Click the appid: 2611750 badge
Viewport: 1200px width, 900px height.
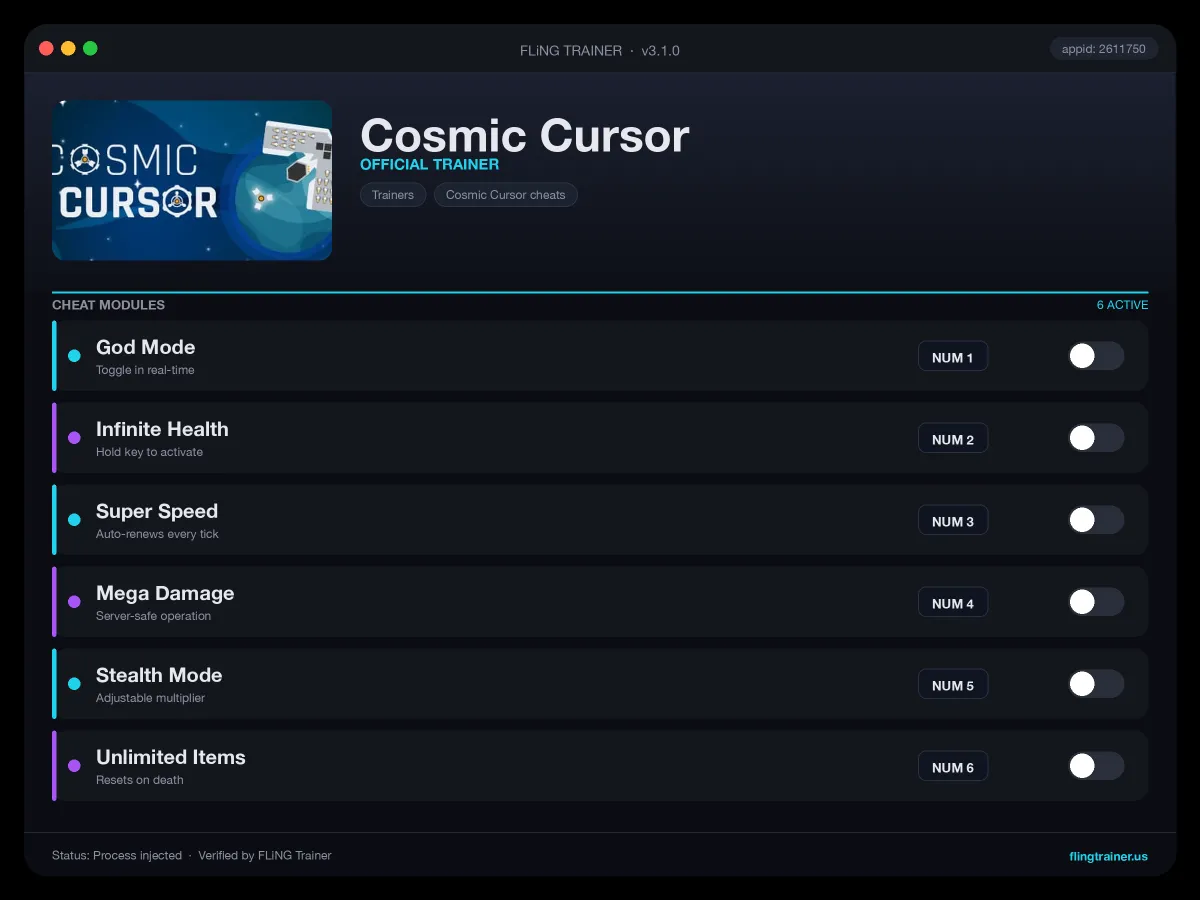pos(1104,49)
